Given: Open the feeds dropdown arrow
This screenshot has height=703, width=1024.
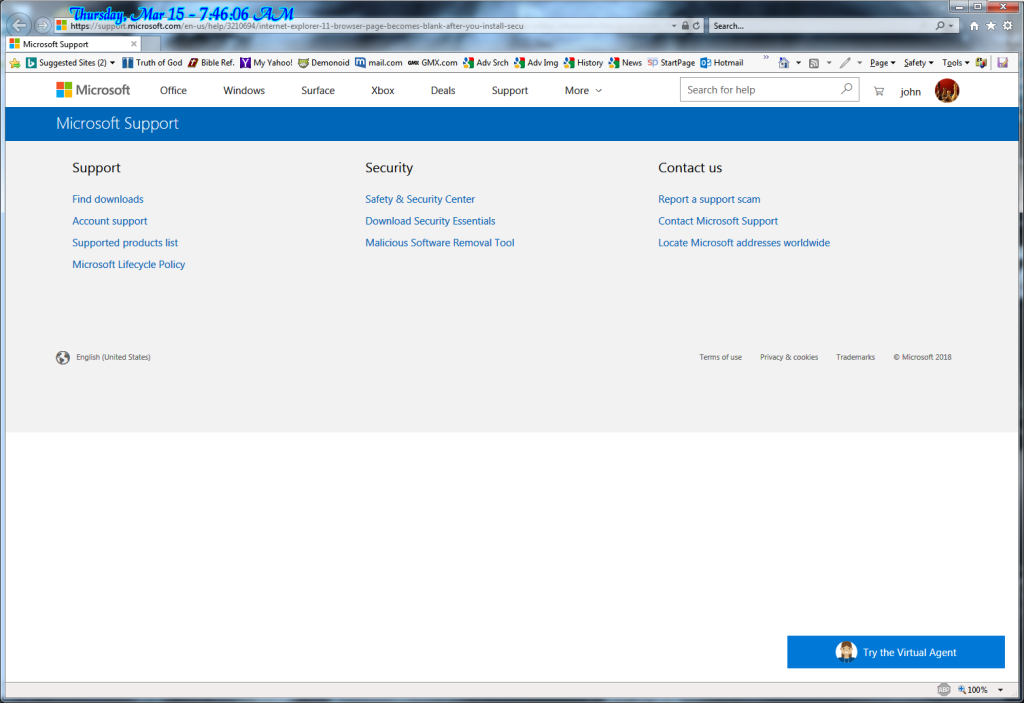Looking at the screenshot, I should point(829,63).
